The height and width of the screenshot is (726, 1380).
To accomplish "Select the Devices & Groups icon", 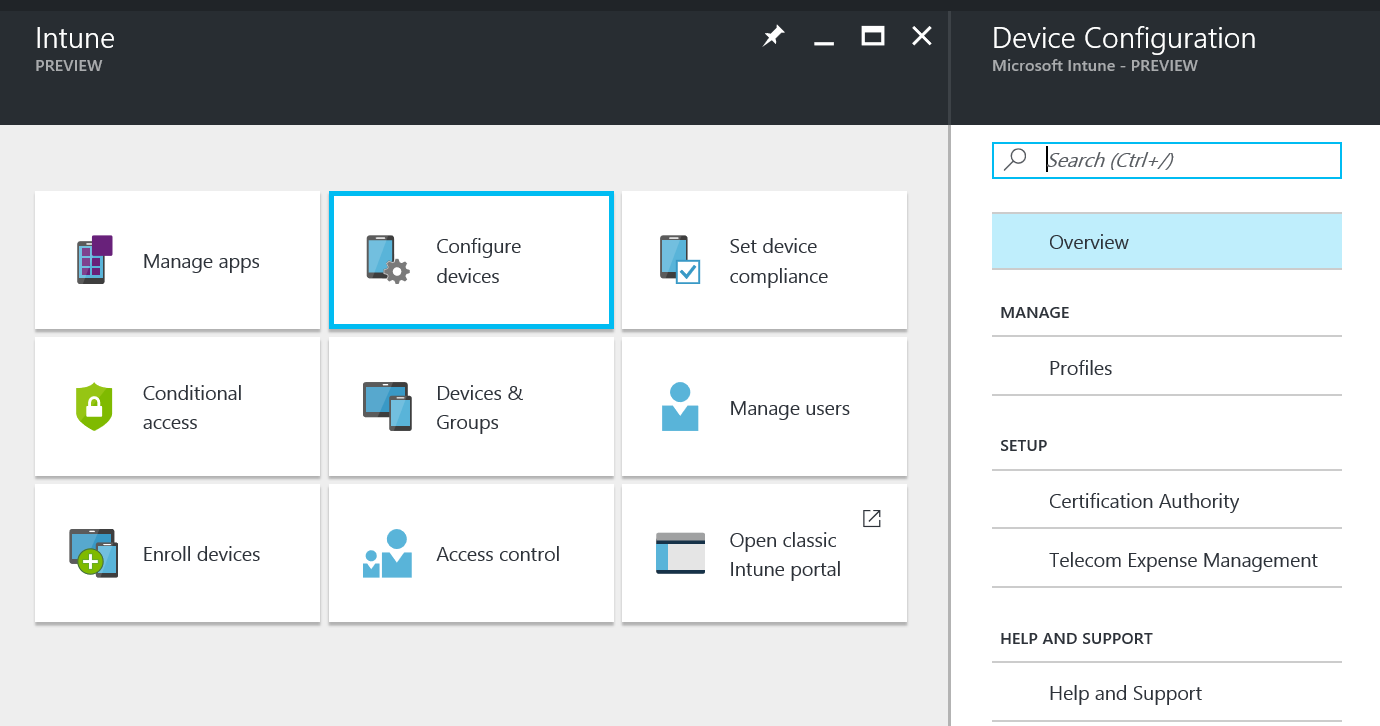I will click(x=388, y=407).
